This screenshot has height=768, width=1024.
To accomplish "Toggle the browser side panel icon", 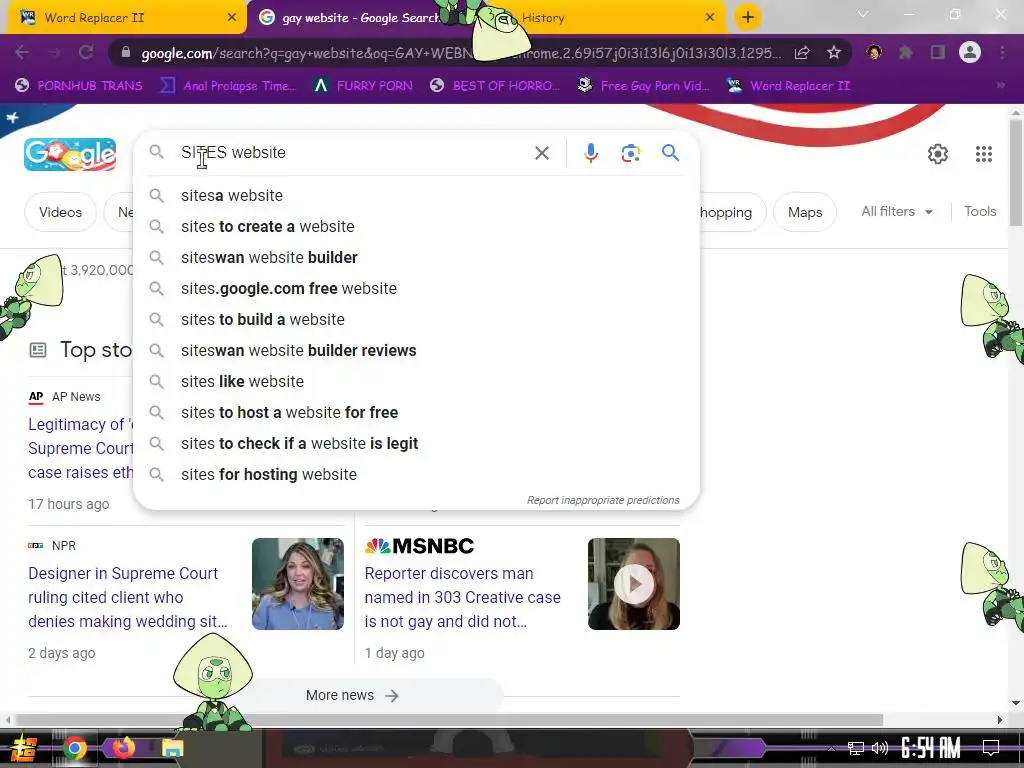I will 938,52.
